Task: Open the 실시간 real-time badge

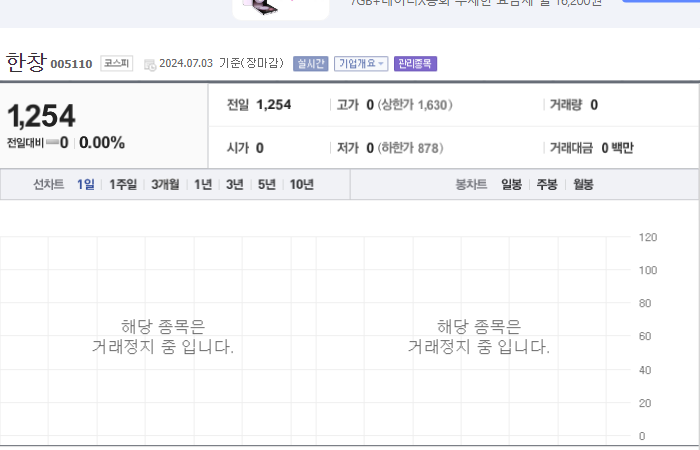Action: pyautogui.click(x=311, y=64)
